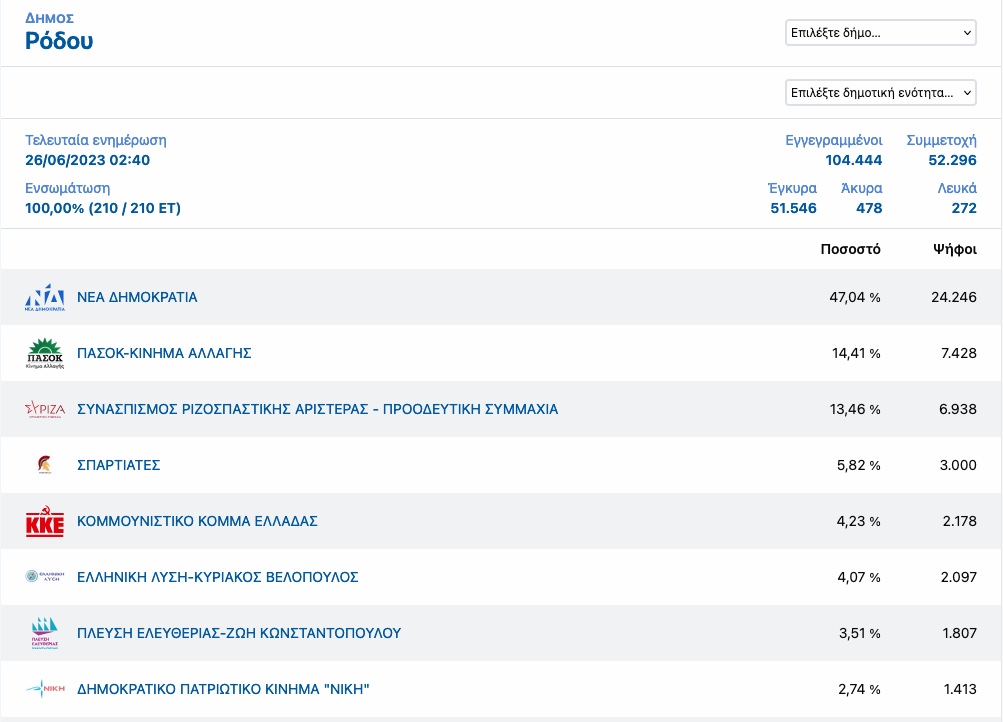The width and height of the screenshot is (1003, 722).
Task: Click the 24.246 votes cell
Action: coord(954,297)
